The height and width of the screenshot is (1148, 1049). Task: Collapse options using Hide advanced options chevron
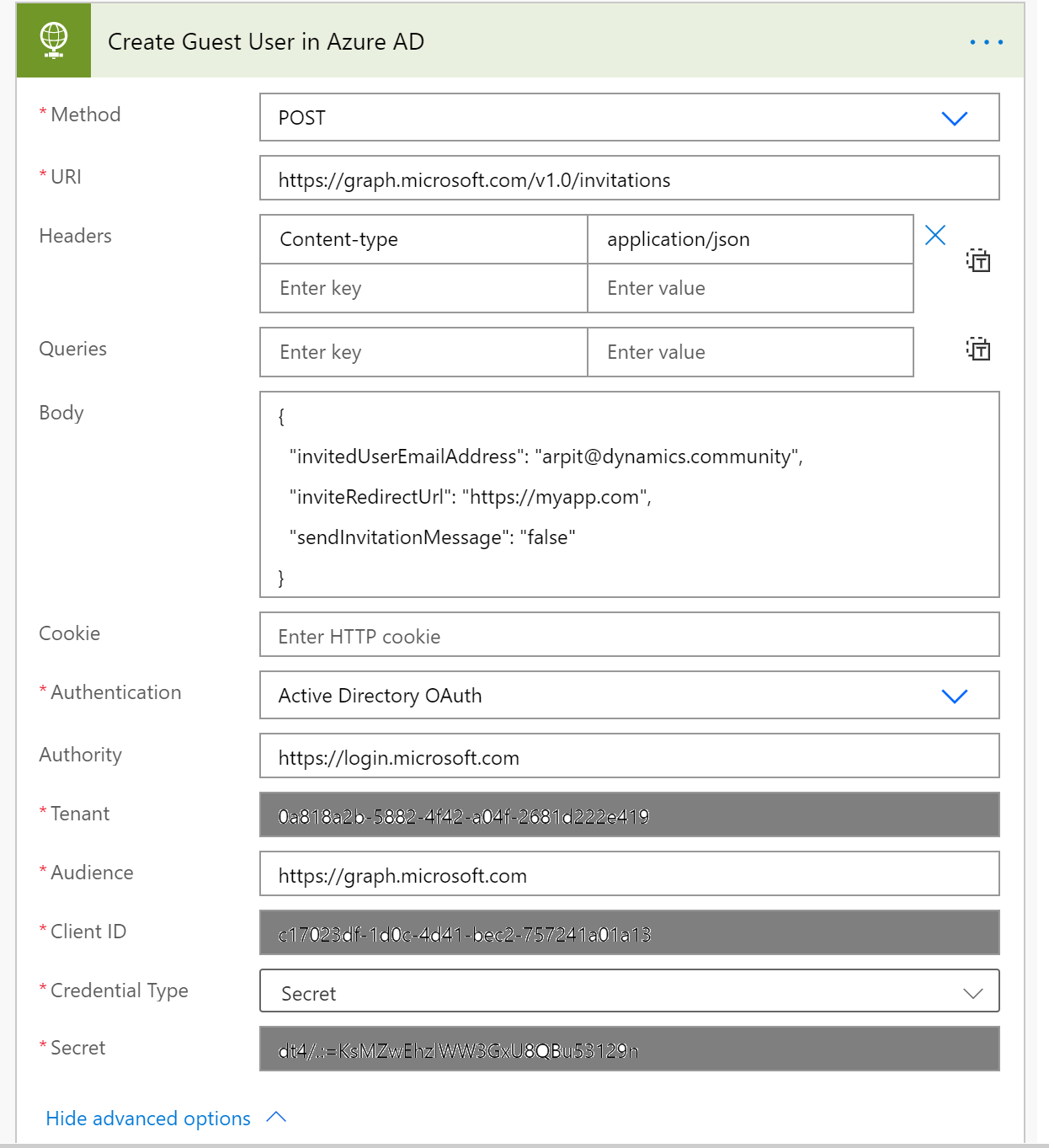(276, 1117)
